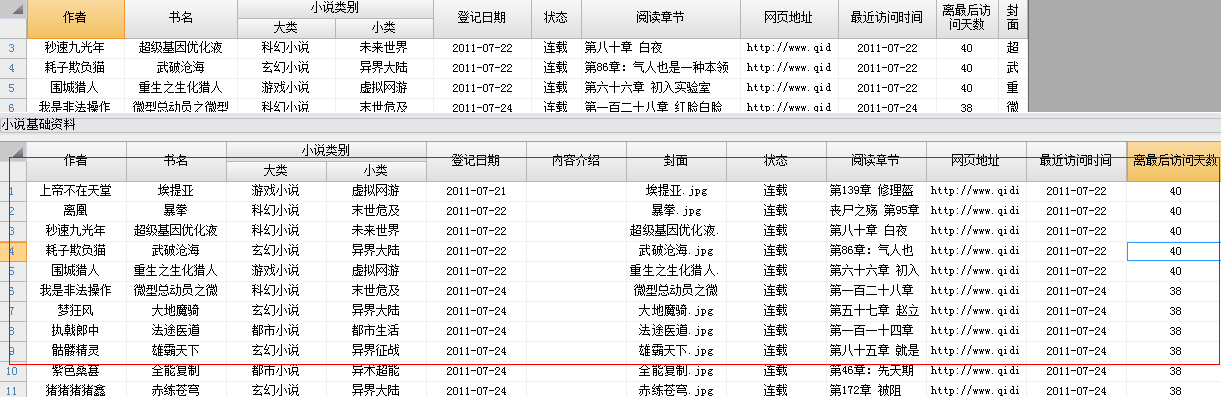This screenshot has width=1221, height=397.
Task: Click highlighted 离最后访问天数 header in lower grid
Action: click(x=1174, y=160)
